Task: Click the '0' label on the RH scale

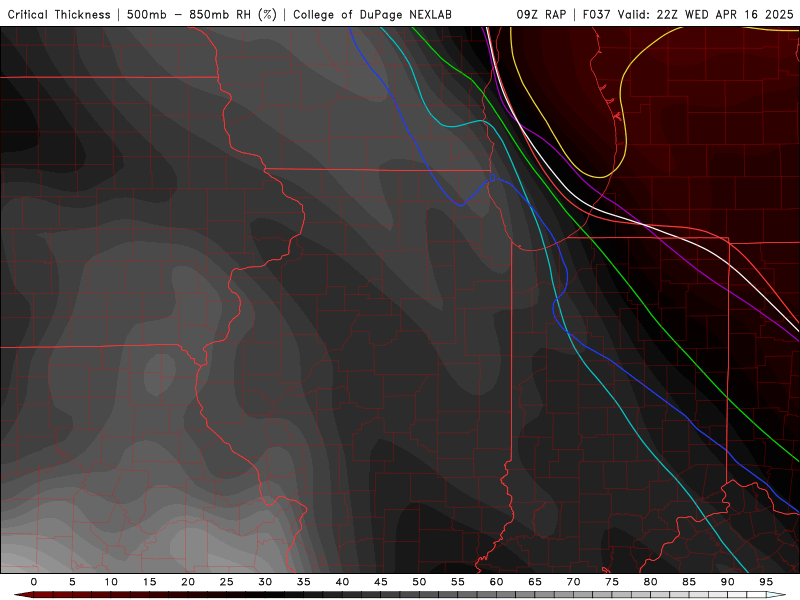Action: (34, 582)
